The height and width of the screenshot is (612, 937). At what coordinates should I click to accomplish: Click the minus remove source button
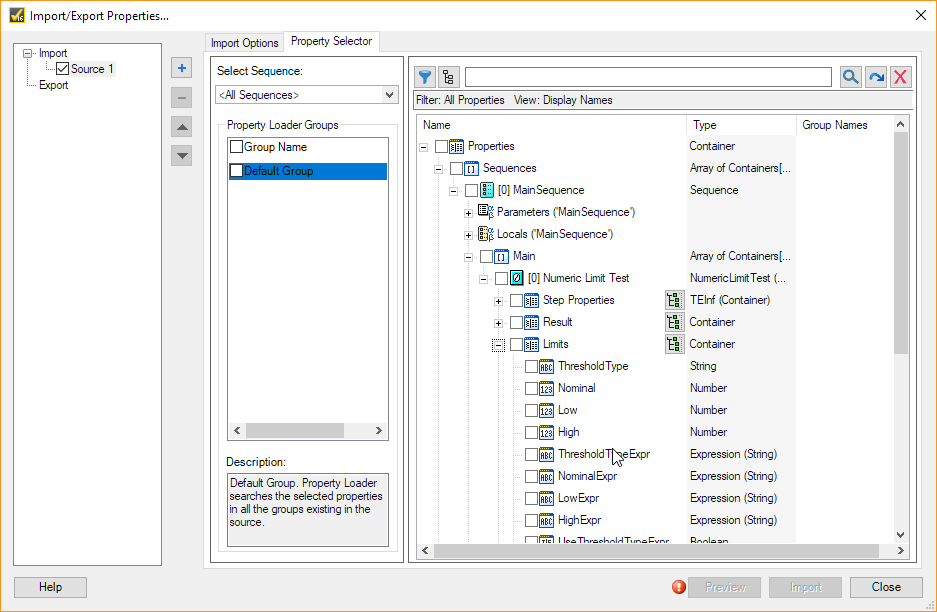(x=182, y=97)
